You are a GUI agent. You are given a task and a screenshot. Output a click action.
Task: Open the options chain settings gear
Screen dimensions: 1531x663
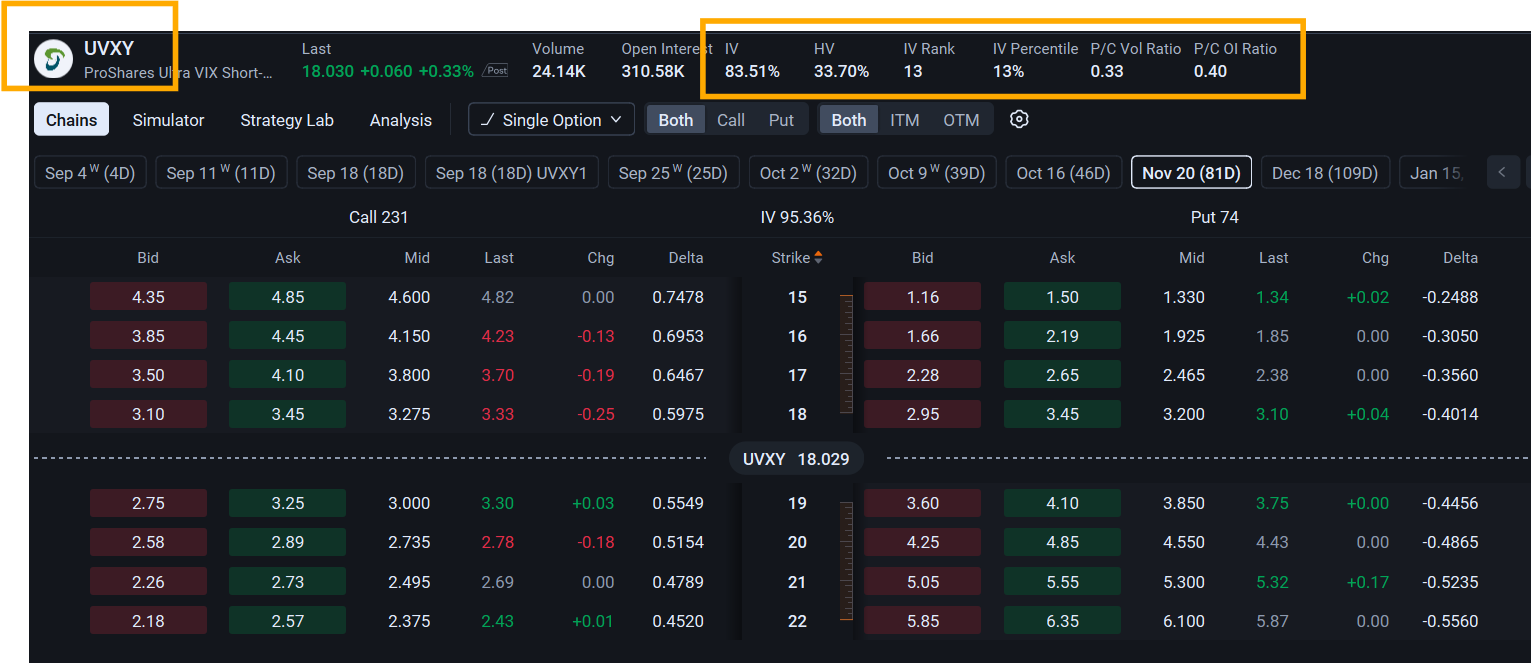[x=1019, y=119]
